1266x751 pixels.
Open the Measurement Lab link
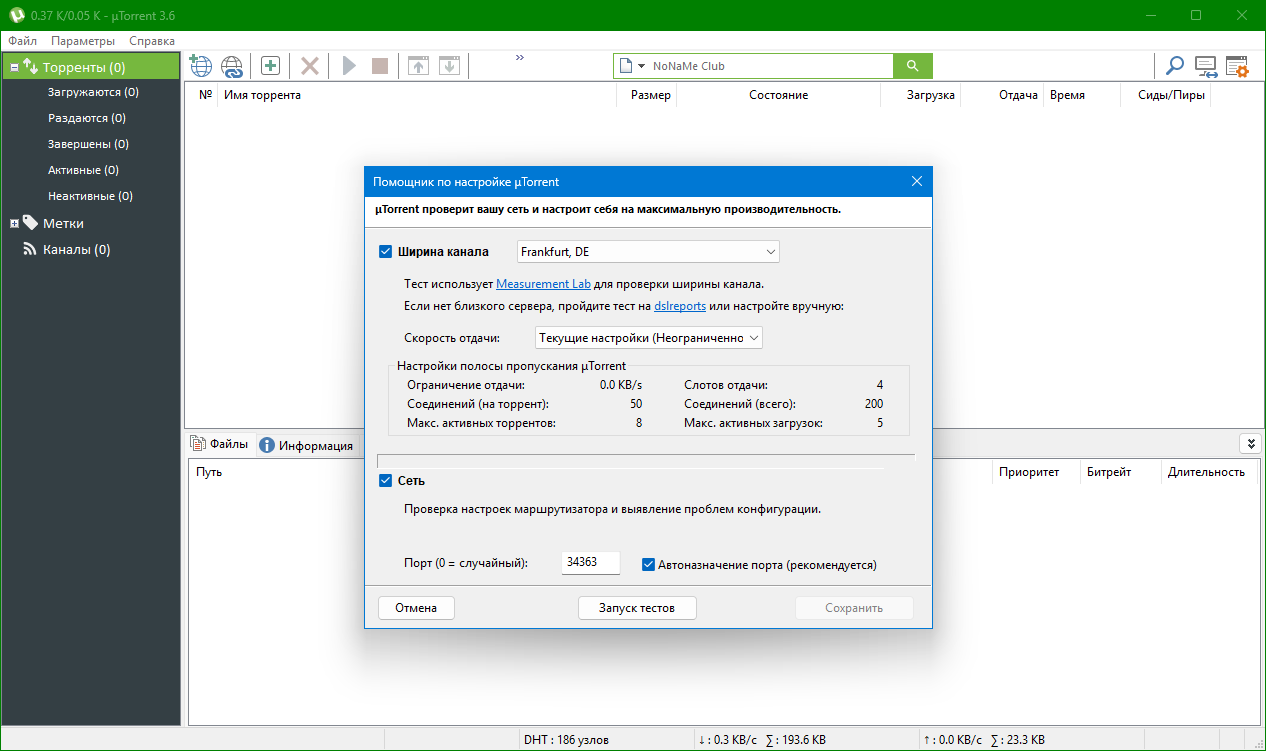543,284
